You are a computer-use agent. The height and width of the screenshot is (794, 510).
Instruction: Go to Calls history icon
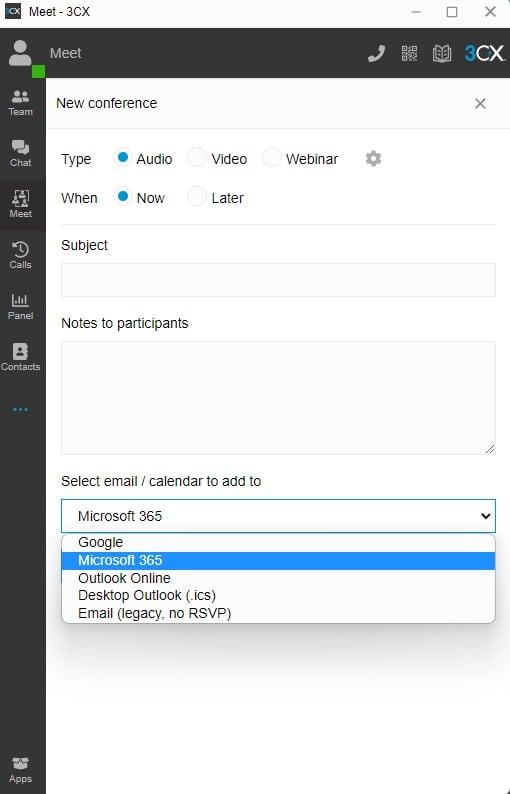(x=20, y=256)
